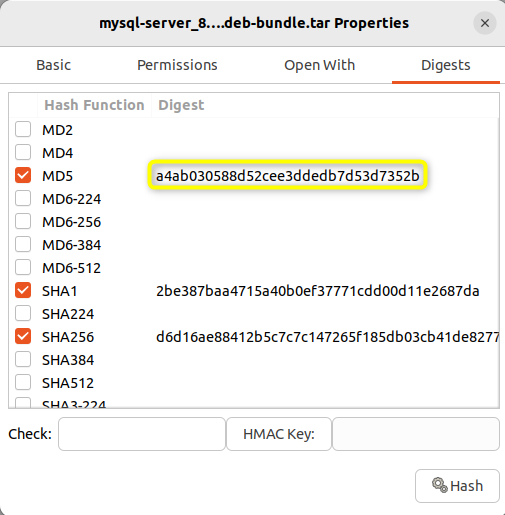
Task: Click the SHA224 row label
Action: coord(68,314)
